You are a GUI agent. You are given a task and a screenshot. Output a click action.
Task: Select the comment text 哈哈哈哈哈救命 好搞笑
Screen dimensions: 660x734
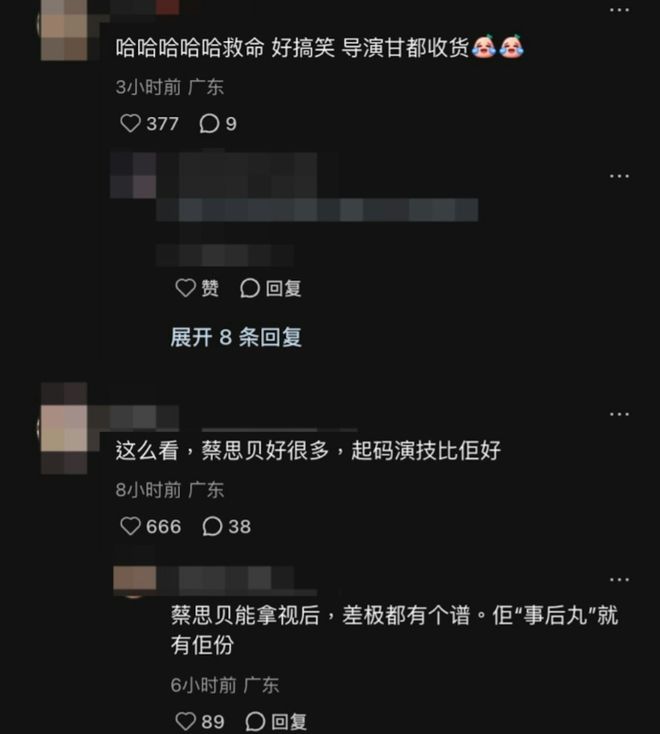(x=226, y=48)
